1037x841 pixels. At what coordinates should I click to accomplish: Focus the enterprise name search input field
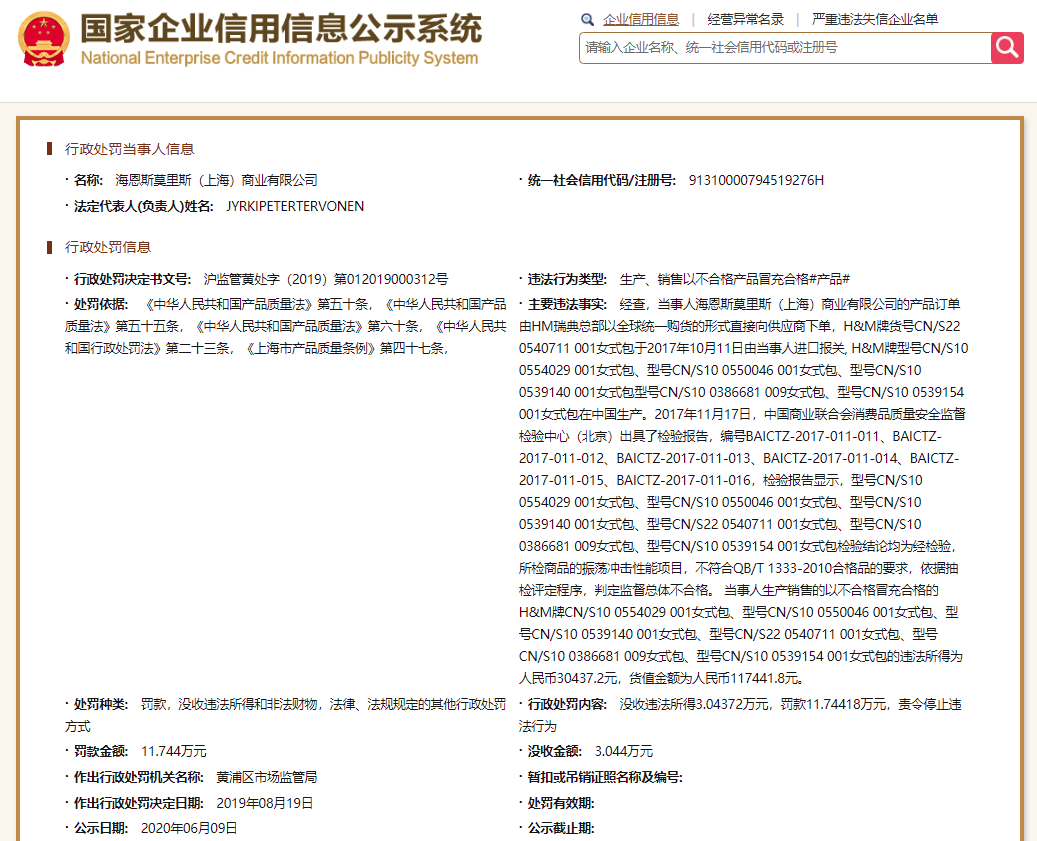click(785, 48)
